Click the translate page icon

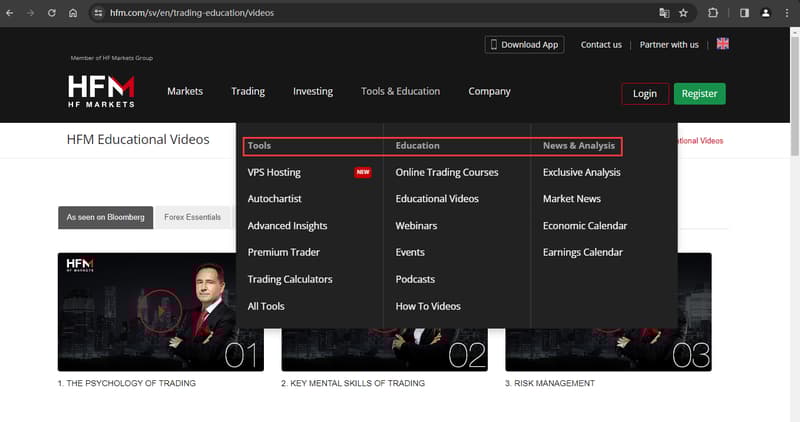coord(663,13)
